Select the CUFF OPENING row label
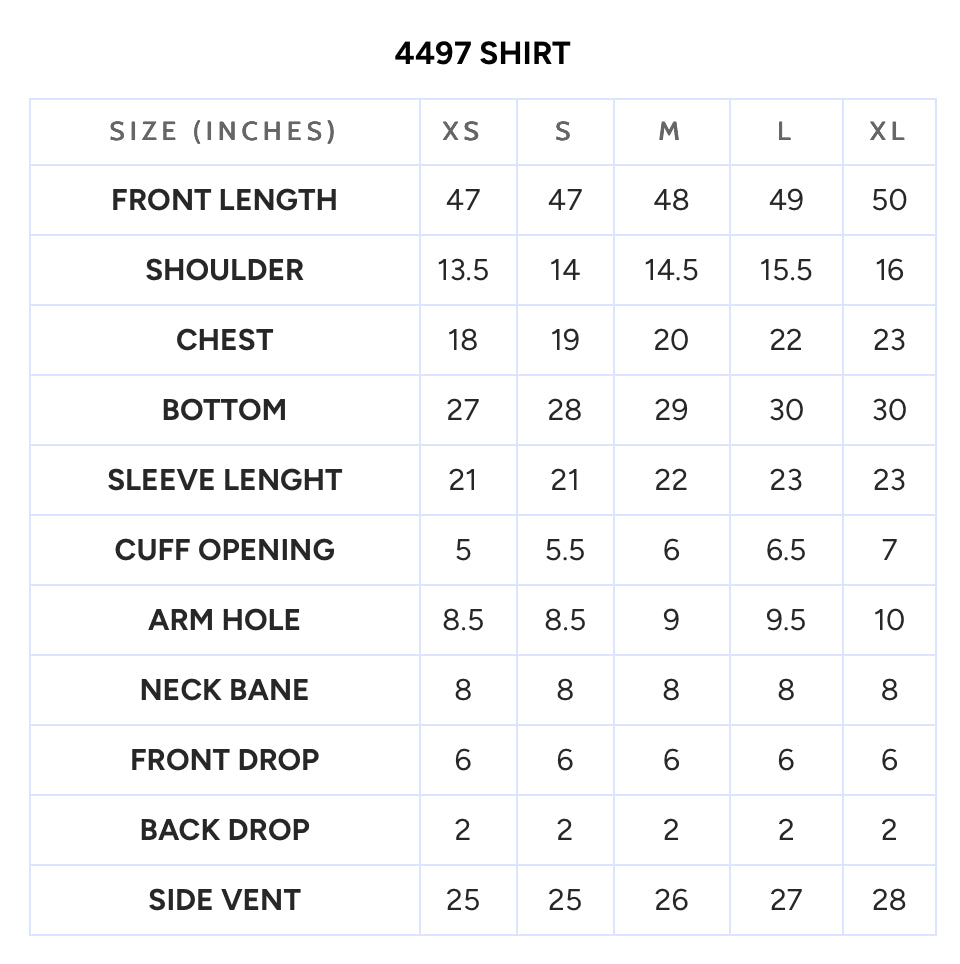The image size is (960, 964). pyautogui.click(x=224, y=550)
